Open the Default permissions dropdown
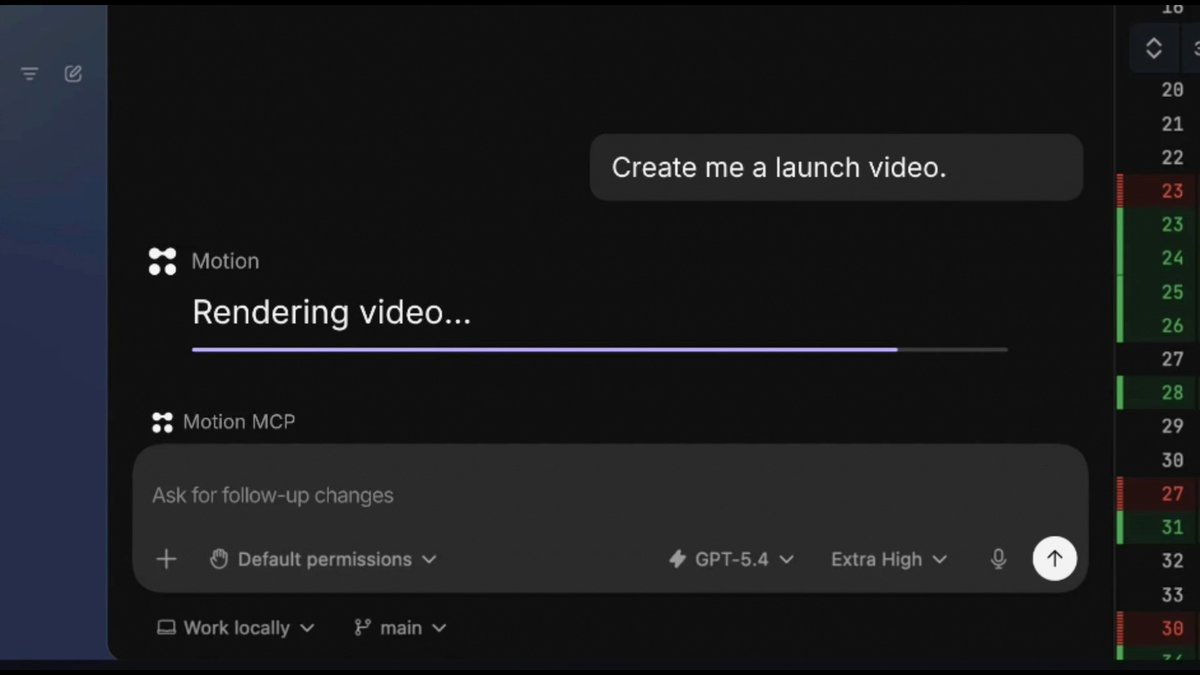 click(323, 559)
